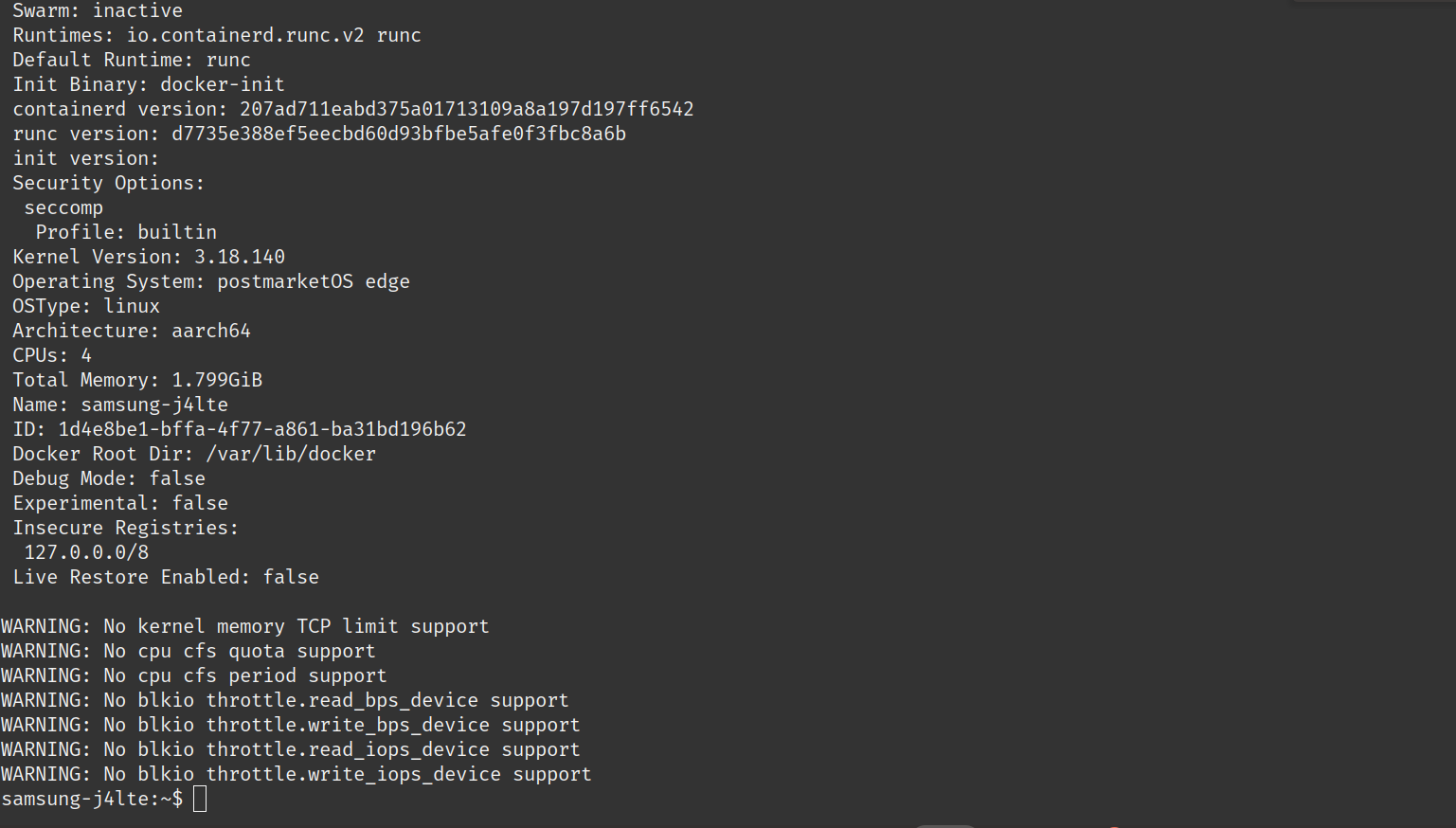Click the seccomp Profile: builtin line

coord(126,232)
